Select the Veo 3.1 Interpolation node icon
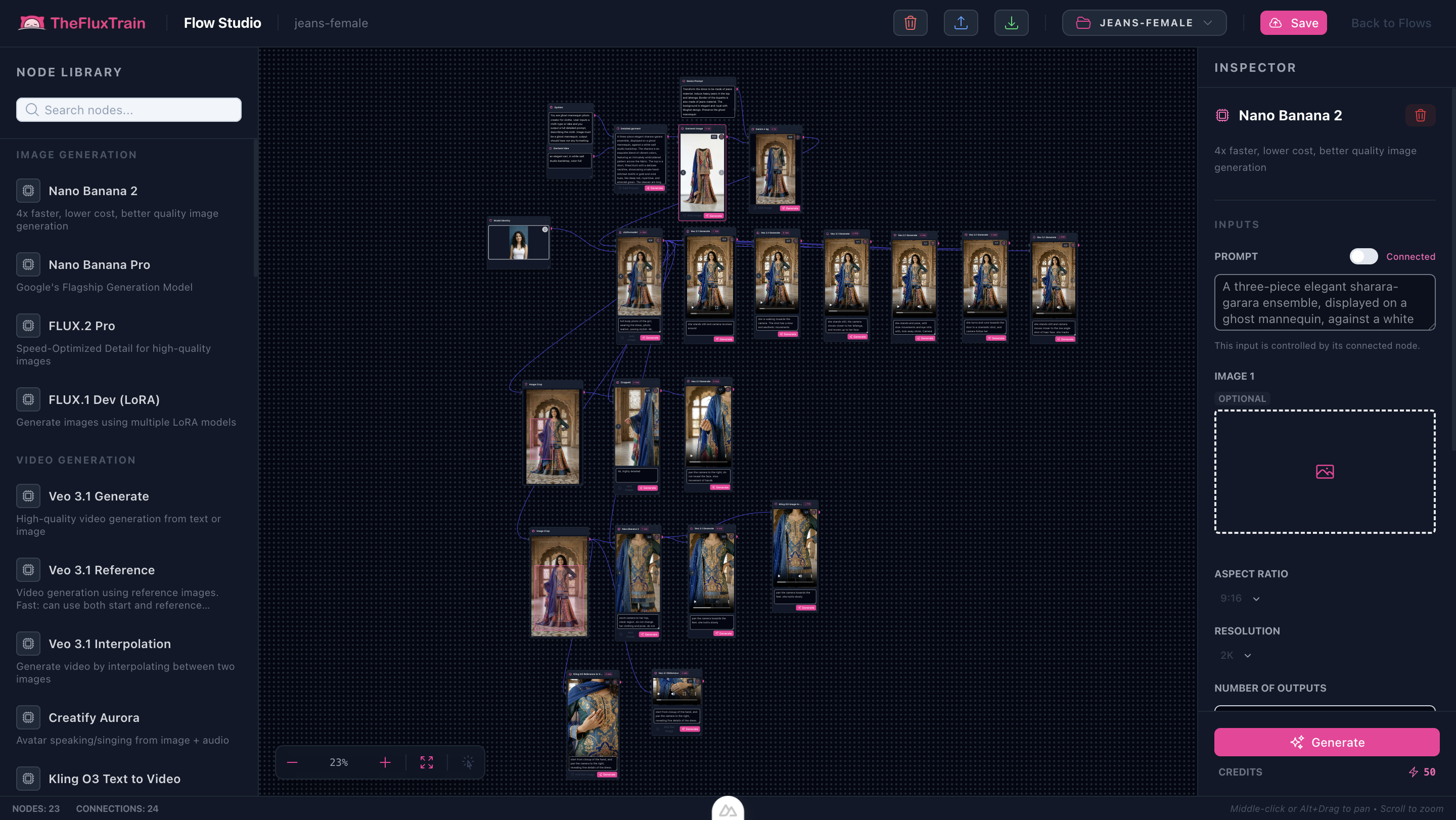This screenshot has width=1456, height=820. pyautogui.click(x=28, y=644)
